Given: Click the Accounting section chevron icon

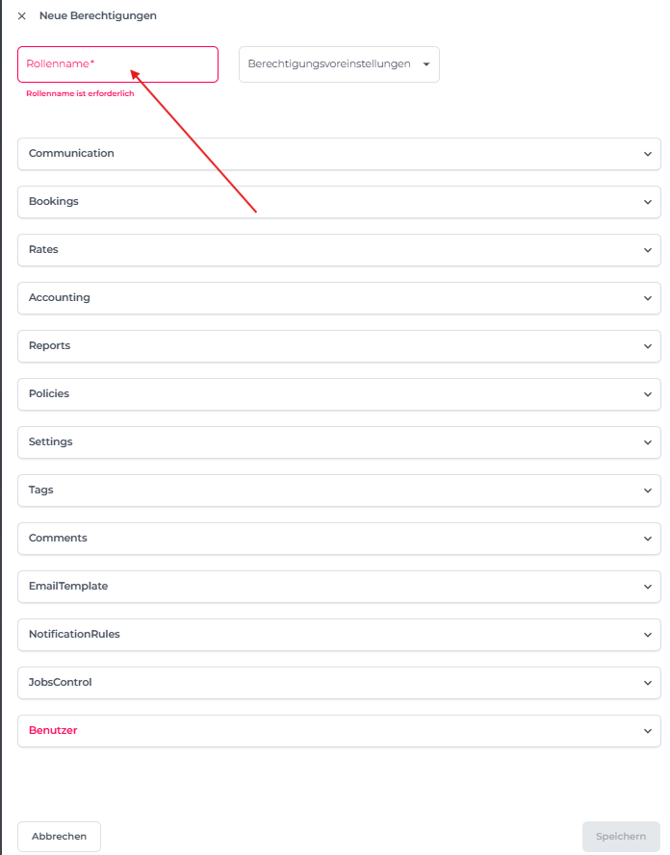Looking at the screenshot, I should [648, 298].
